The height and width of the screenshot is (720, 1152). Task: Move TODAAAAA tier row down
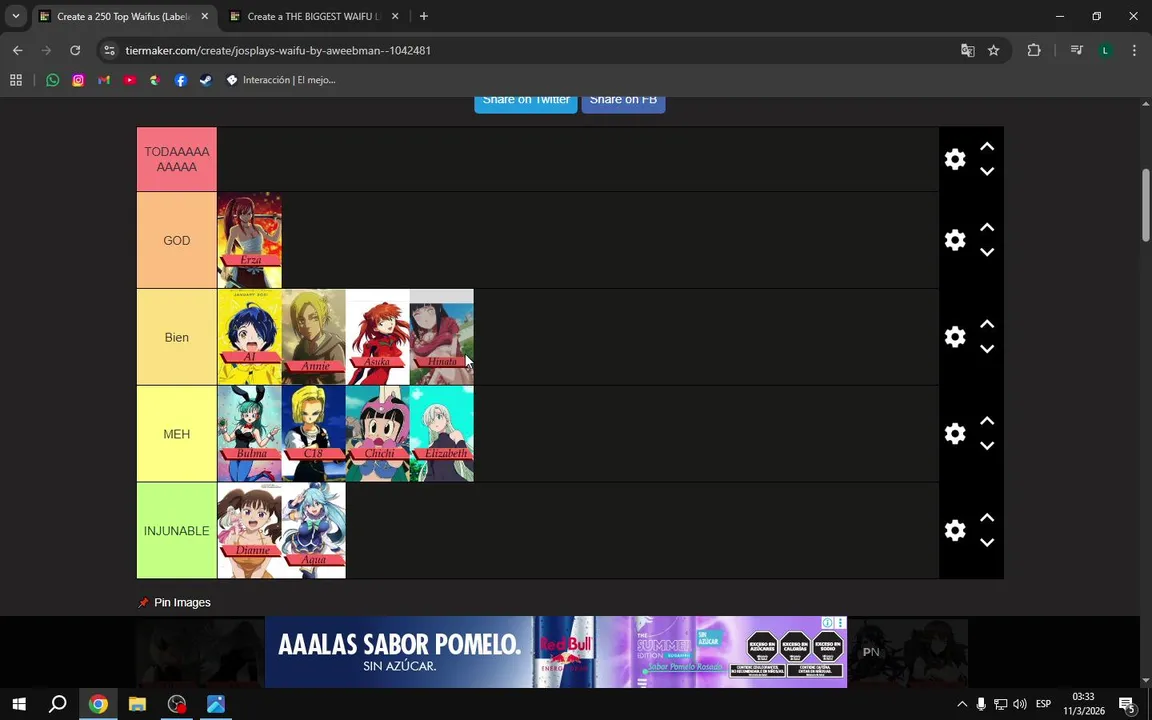(987, 171)
